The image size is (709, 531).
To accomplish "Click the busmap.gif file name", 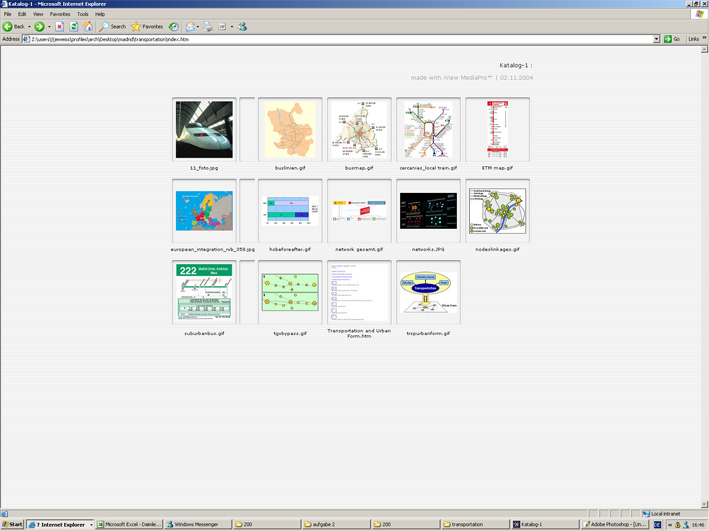I will (359, 168).
